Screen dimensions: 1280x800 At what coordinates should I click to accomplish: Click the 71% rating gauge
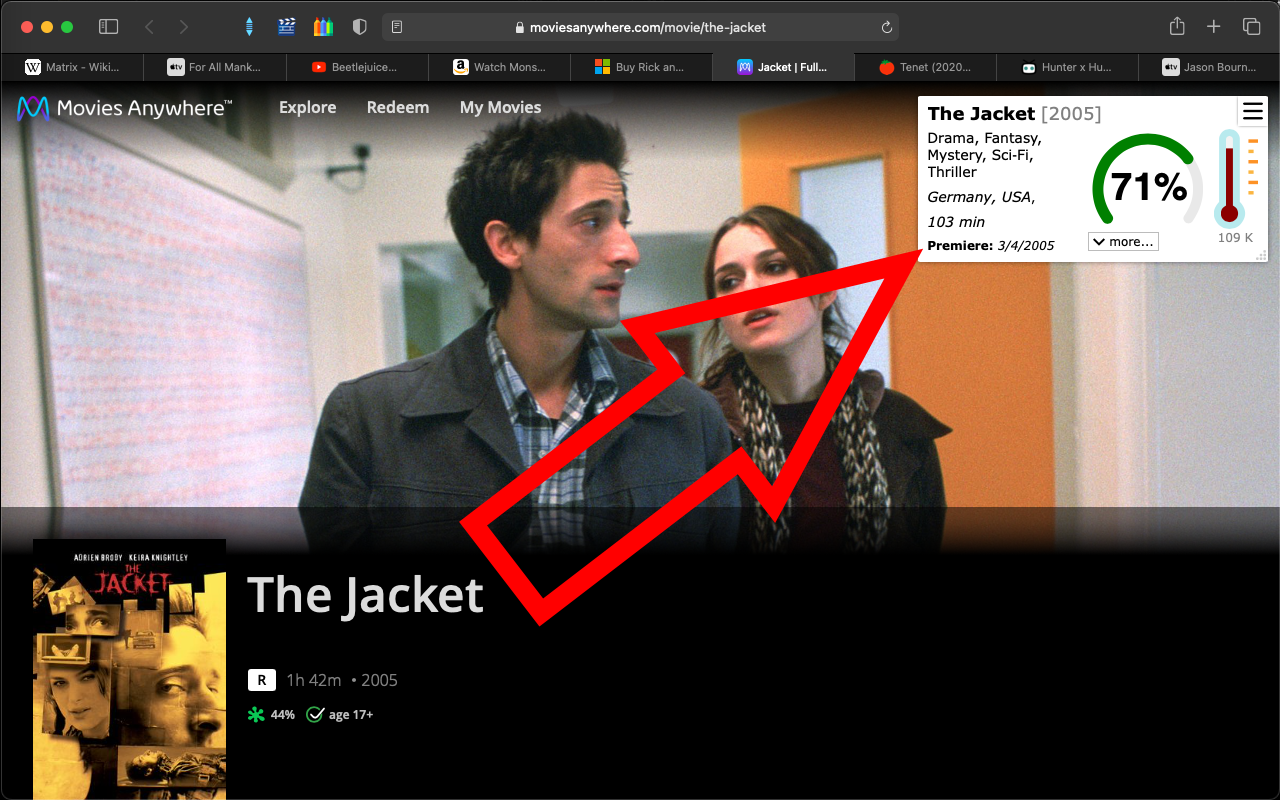1148,182
